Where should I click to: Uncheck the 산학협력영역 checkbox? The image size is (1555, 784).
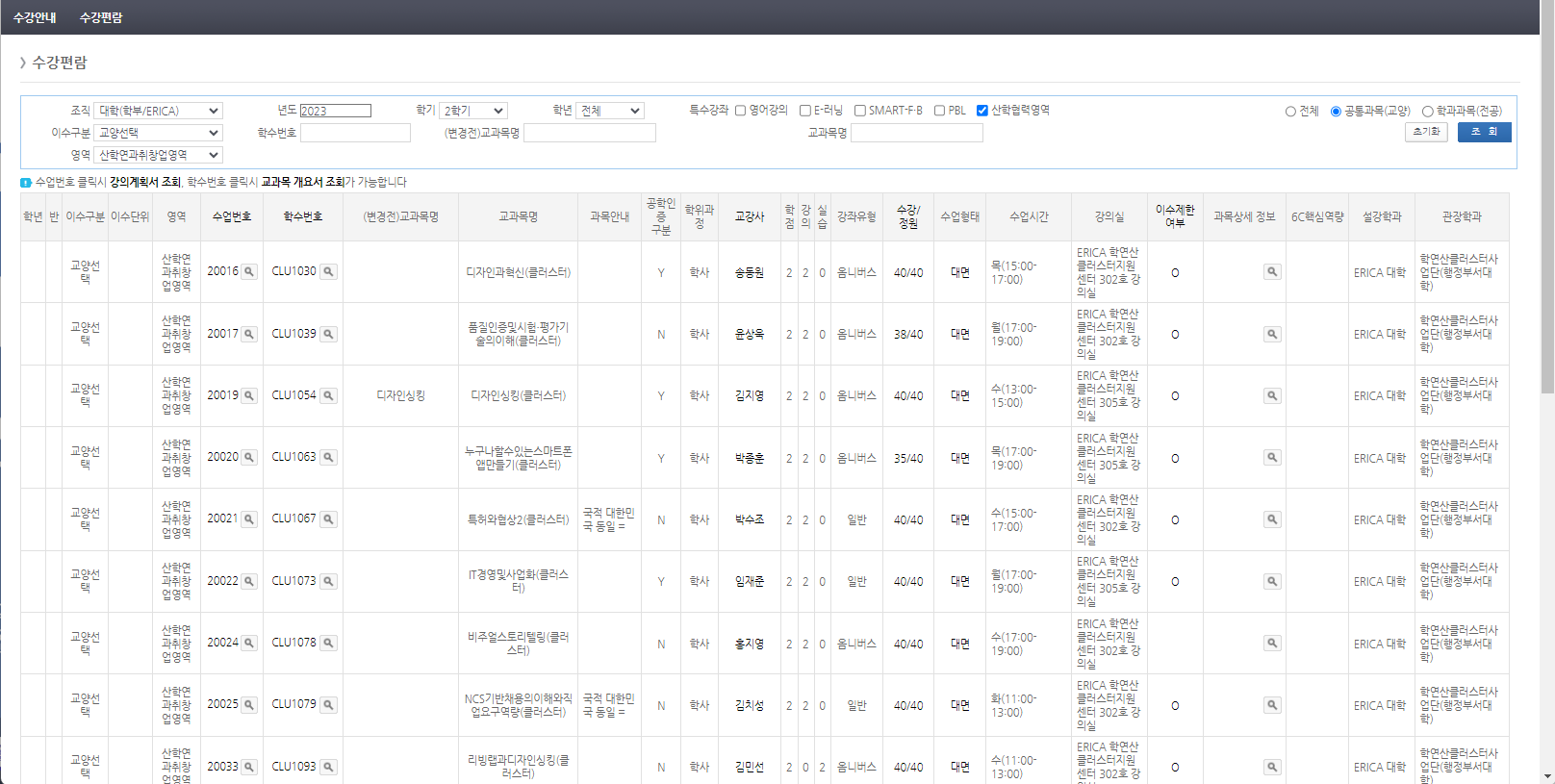pyautogui.click(x=981, y=111)
